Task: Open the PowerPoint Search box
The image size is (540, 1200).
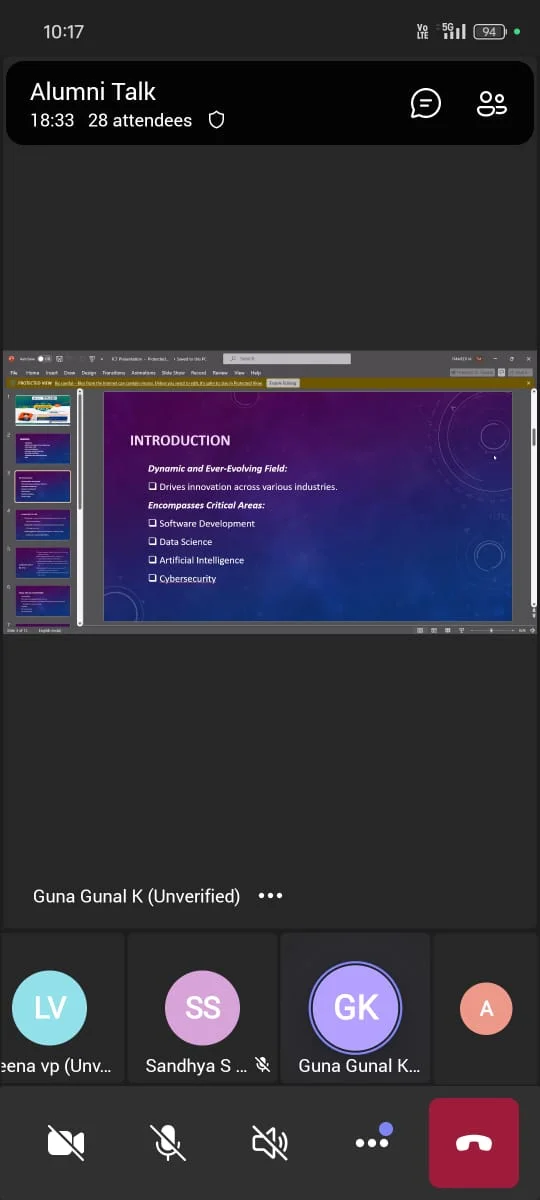Action: [287, 358]
